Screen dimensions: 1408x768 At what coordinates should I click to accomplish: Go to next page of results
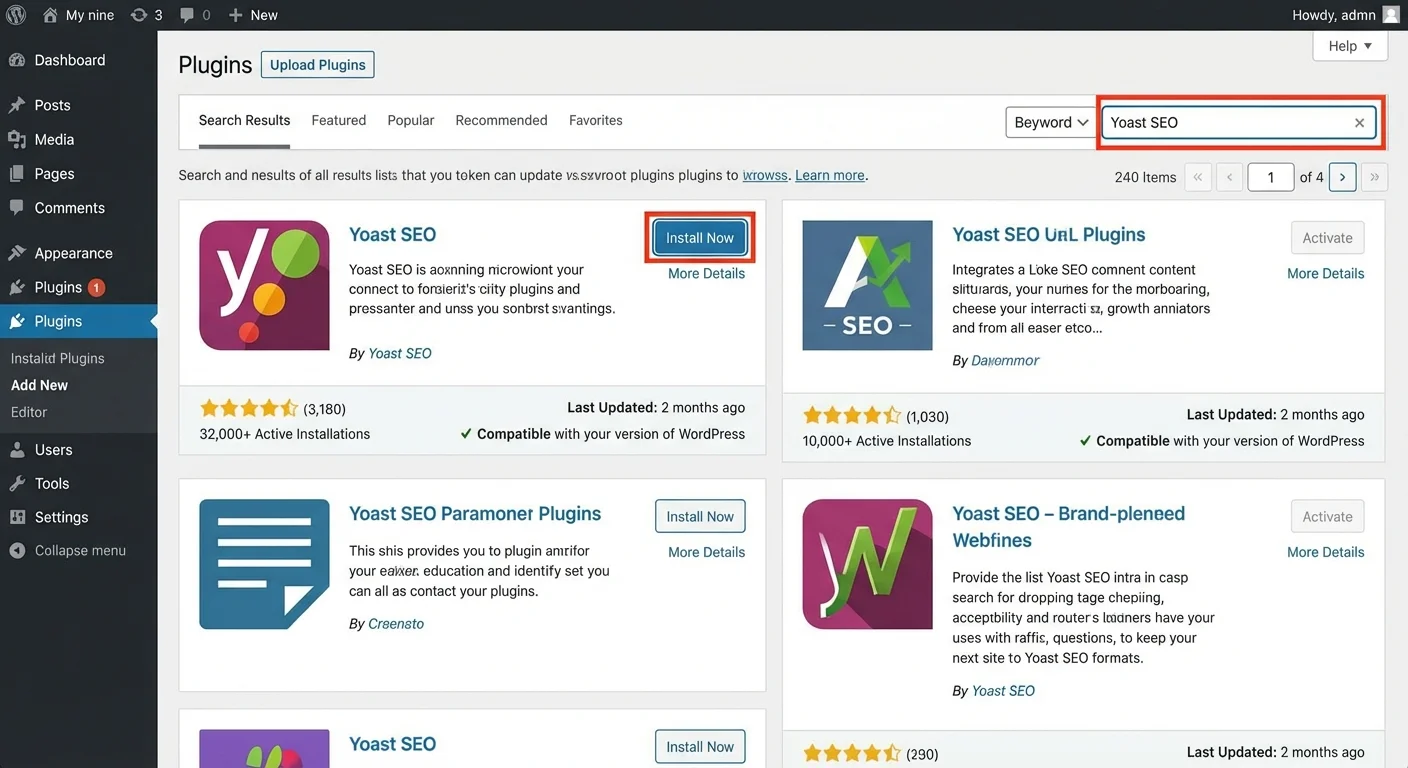point(1342,177)
